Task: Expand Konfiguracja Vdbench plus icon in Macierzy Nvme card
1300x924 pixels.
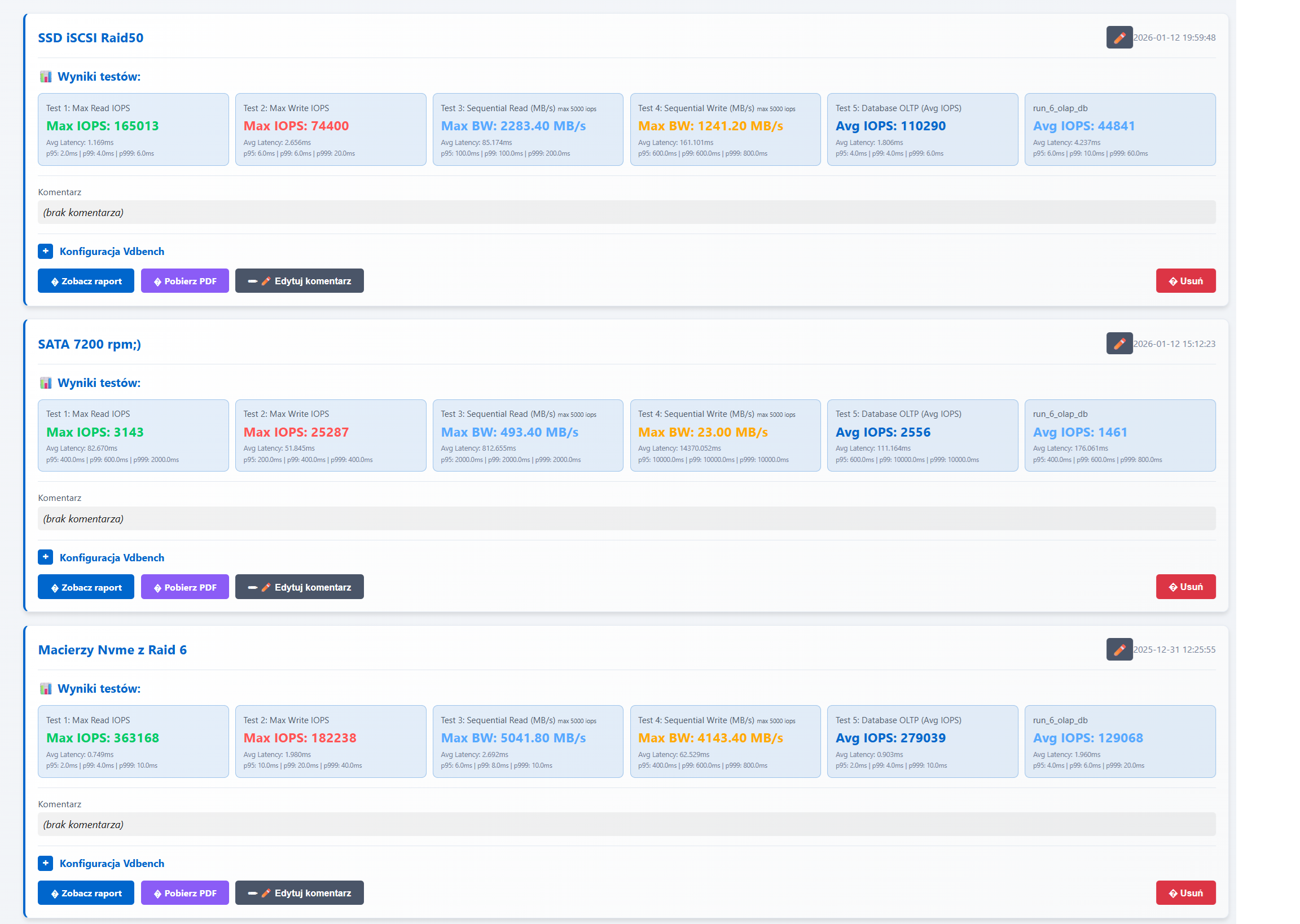Action: (46, 863)
